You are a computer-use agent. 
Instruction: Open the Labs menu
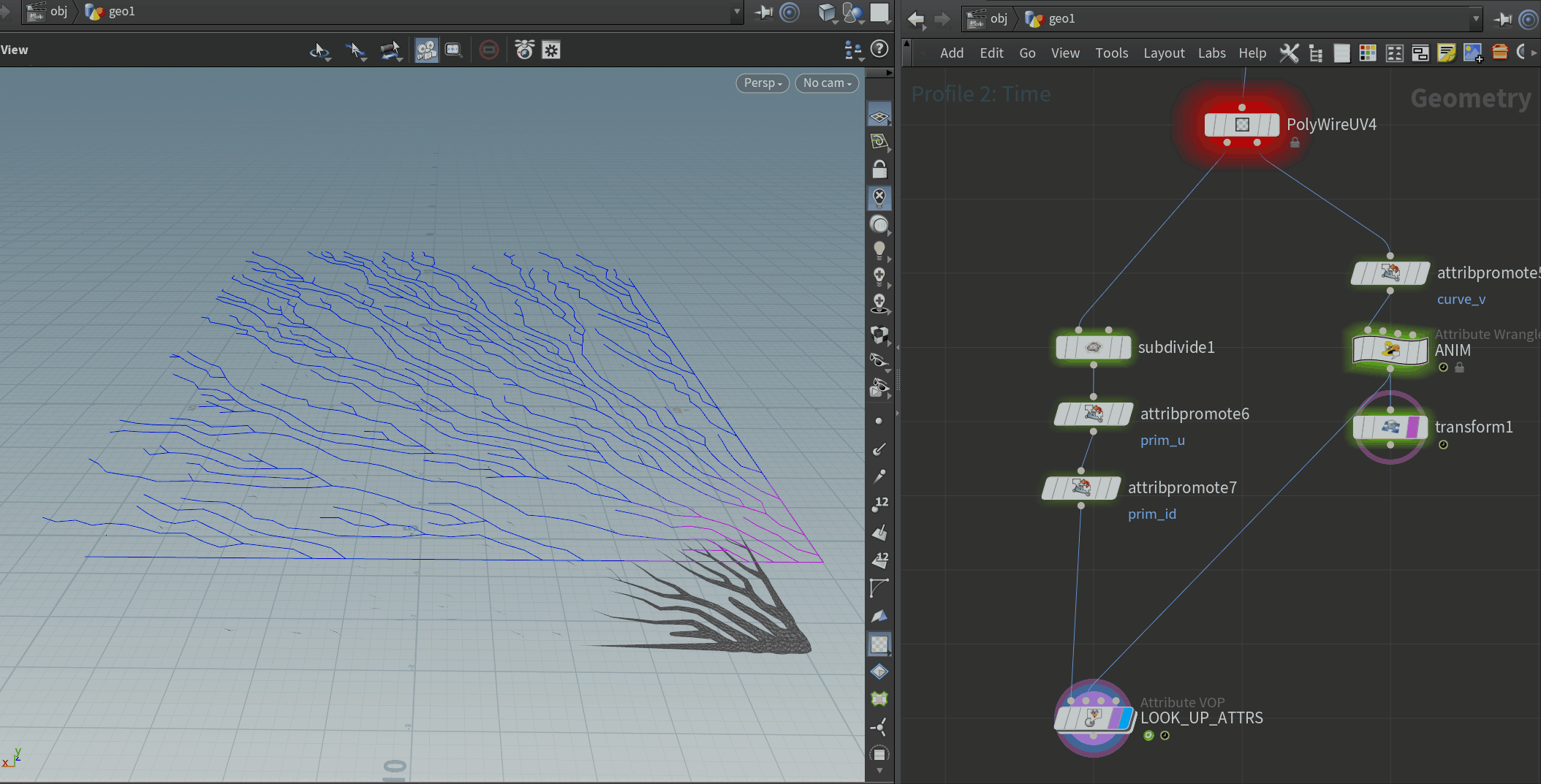pos(1211,53)
